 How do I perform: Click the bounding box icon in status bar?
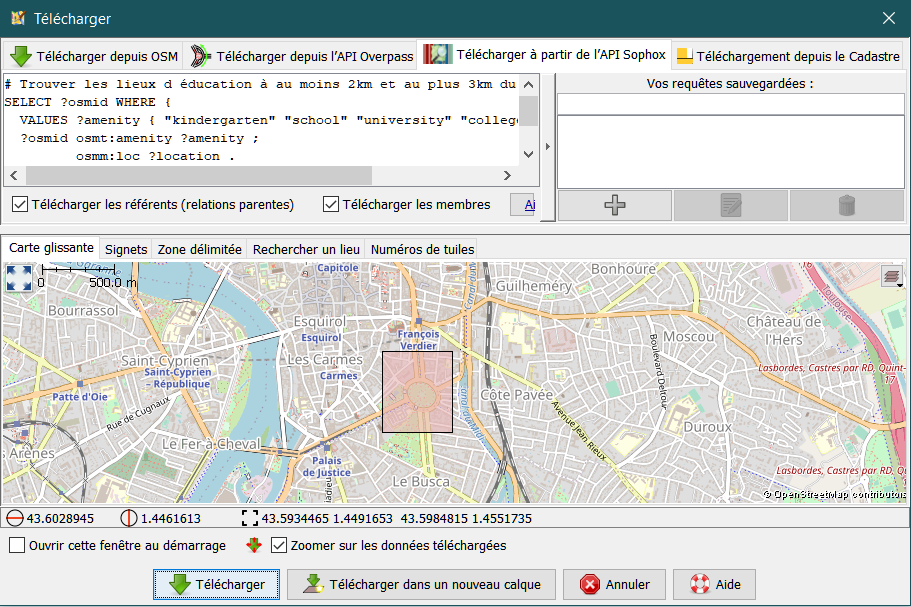click(x=250, y=518)
